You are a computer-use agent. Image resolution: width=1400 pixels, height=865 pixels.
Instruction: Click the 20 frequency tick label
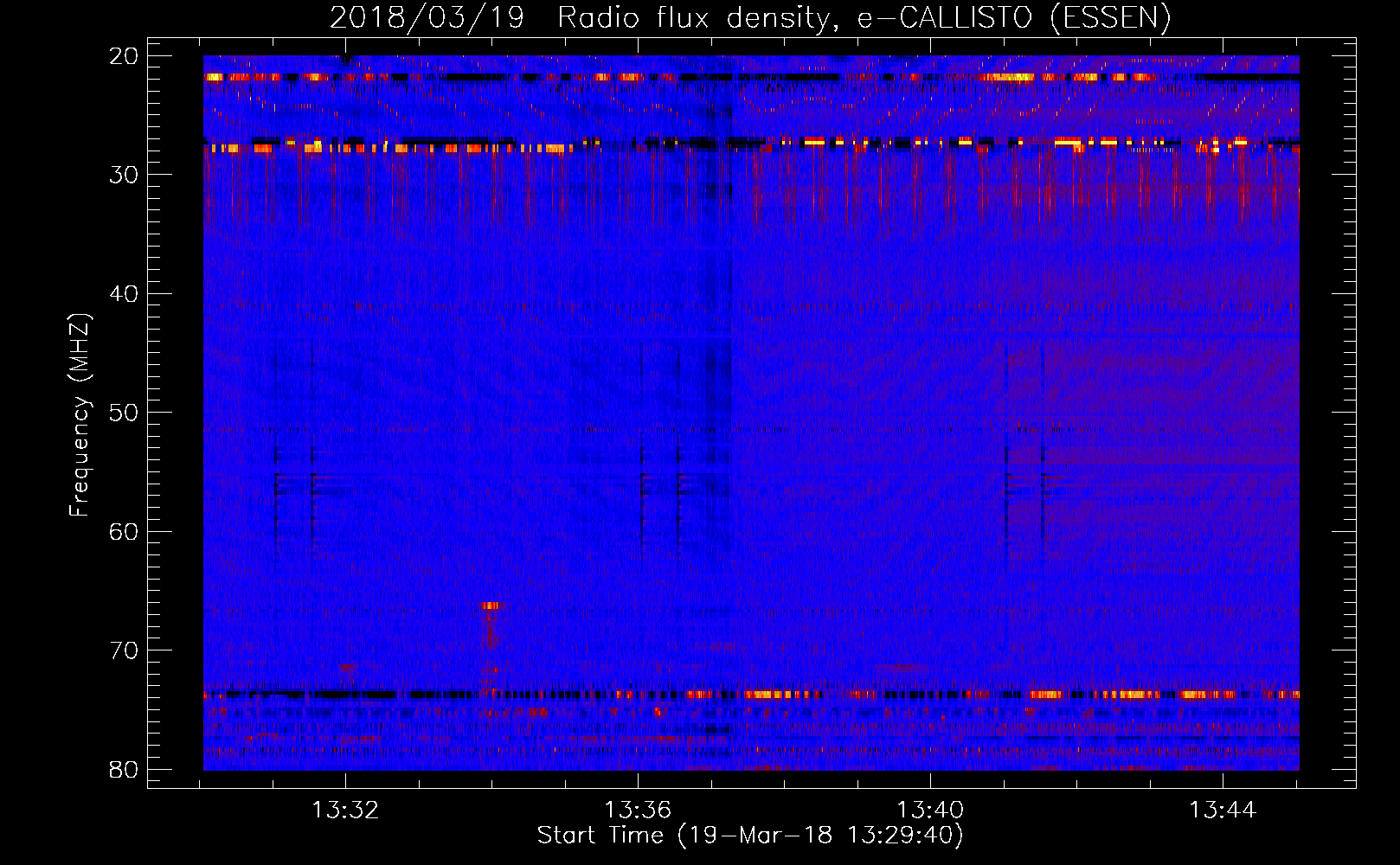coord(125,55)
